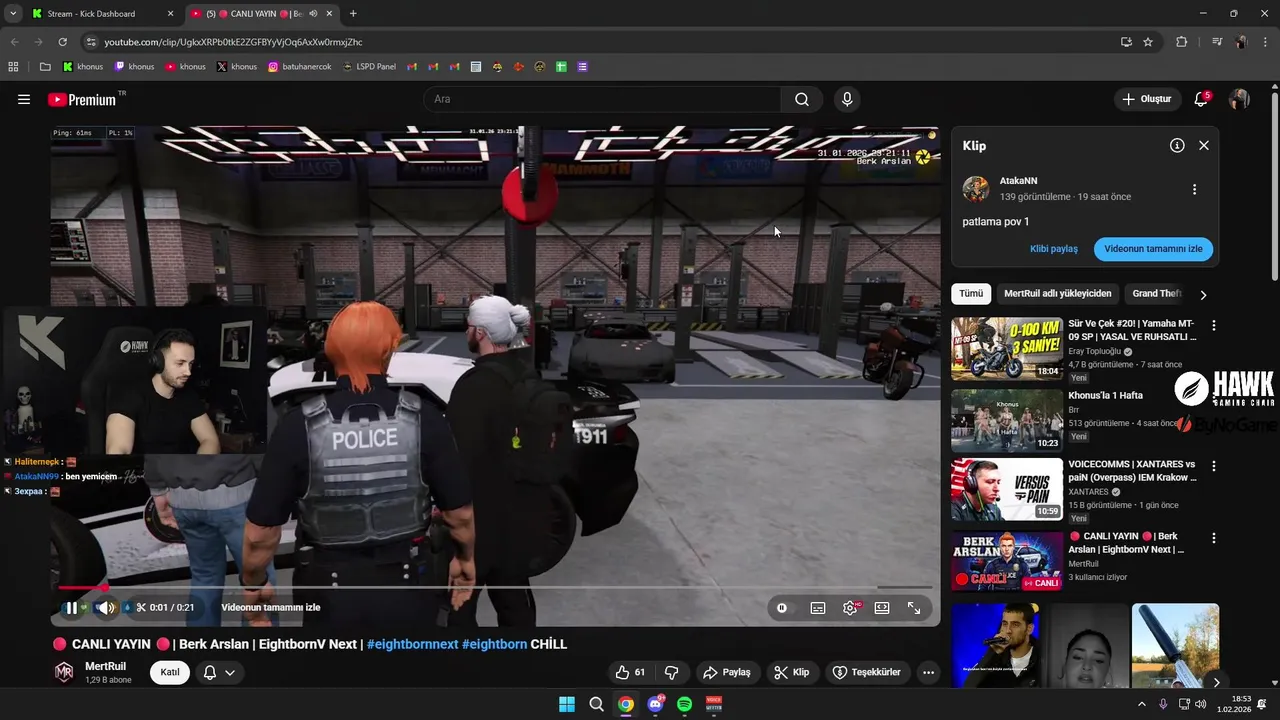Open Chrome three-dot menu
The image size is (1280, 720).
click(x=1266, y=42)
